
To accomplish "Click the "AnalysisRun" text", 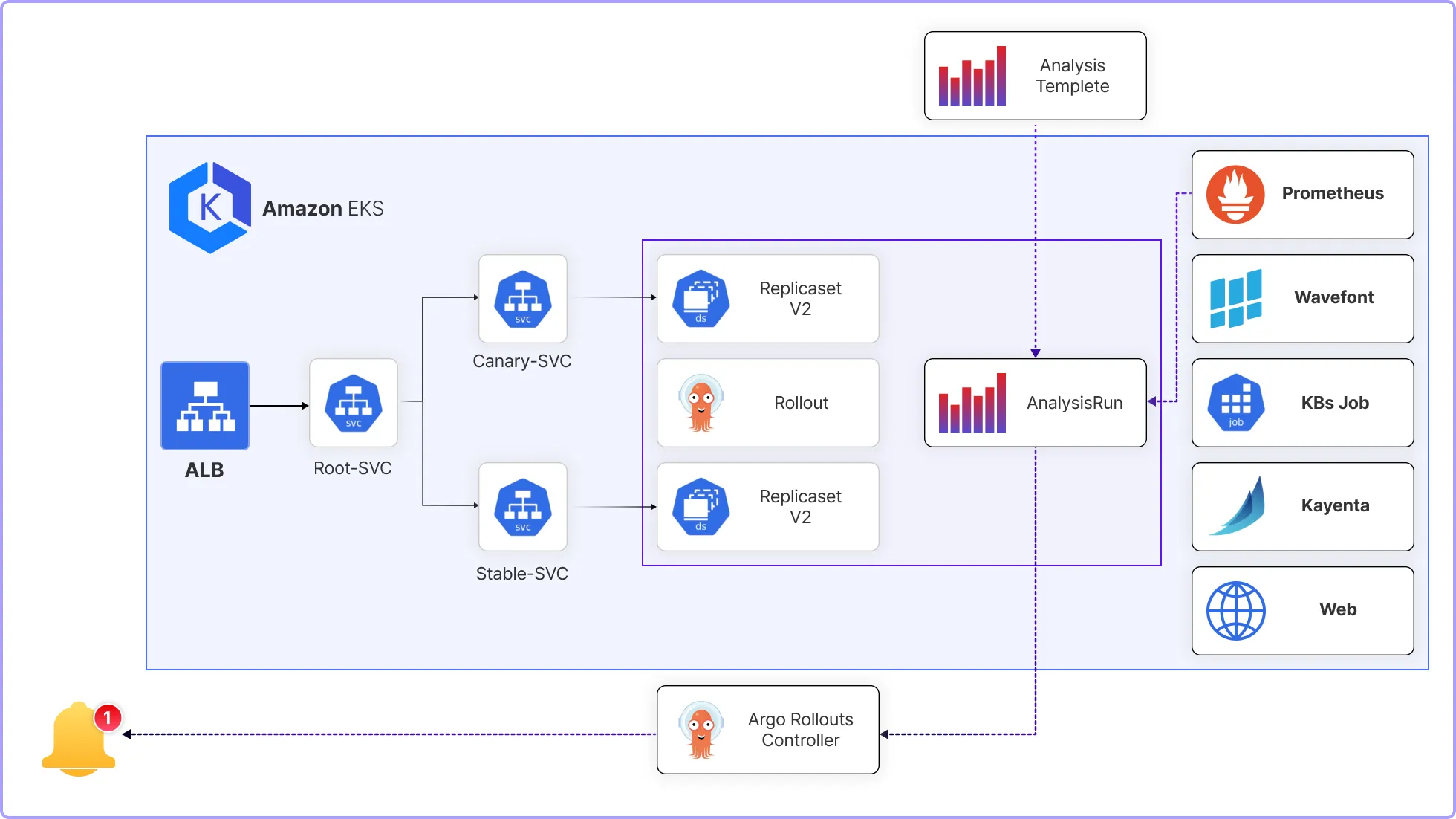I will (x=1075, y=403).
